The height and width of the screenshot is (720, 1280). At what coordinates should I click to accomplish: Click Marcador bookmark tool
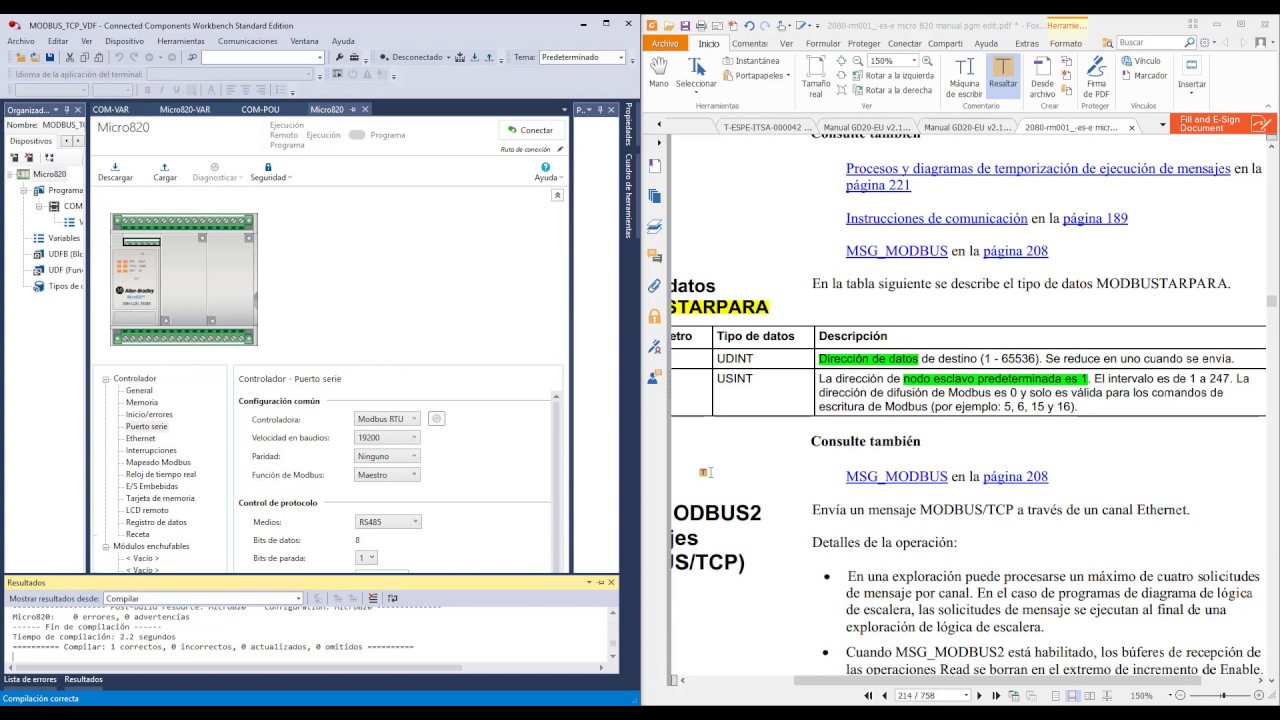coord(1144,75)
